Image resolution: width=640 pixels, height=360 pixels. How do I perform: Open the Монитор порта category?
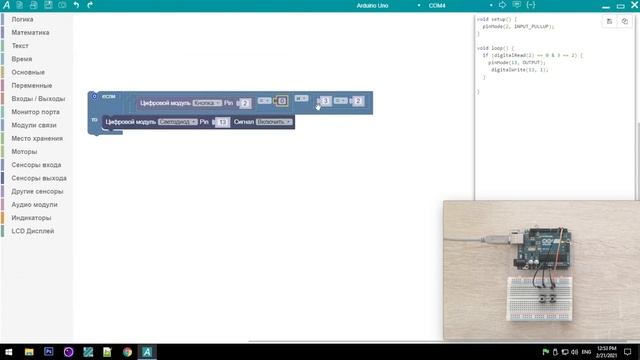(36, 112)
